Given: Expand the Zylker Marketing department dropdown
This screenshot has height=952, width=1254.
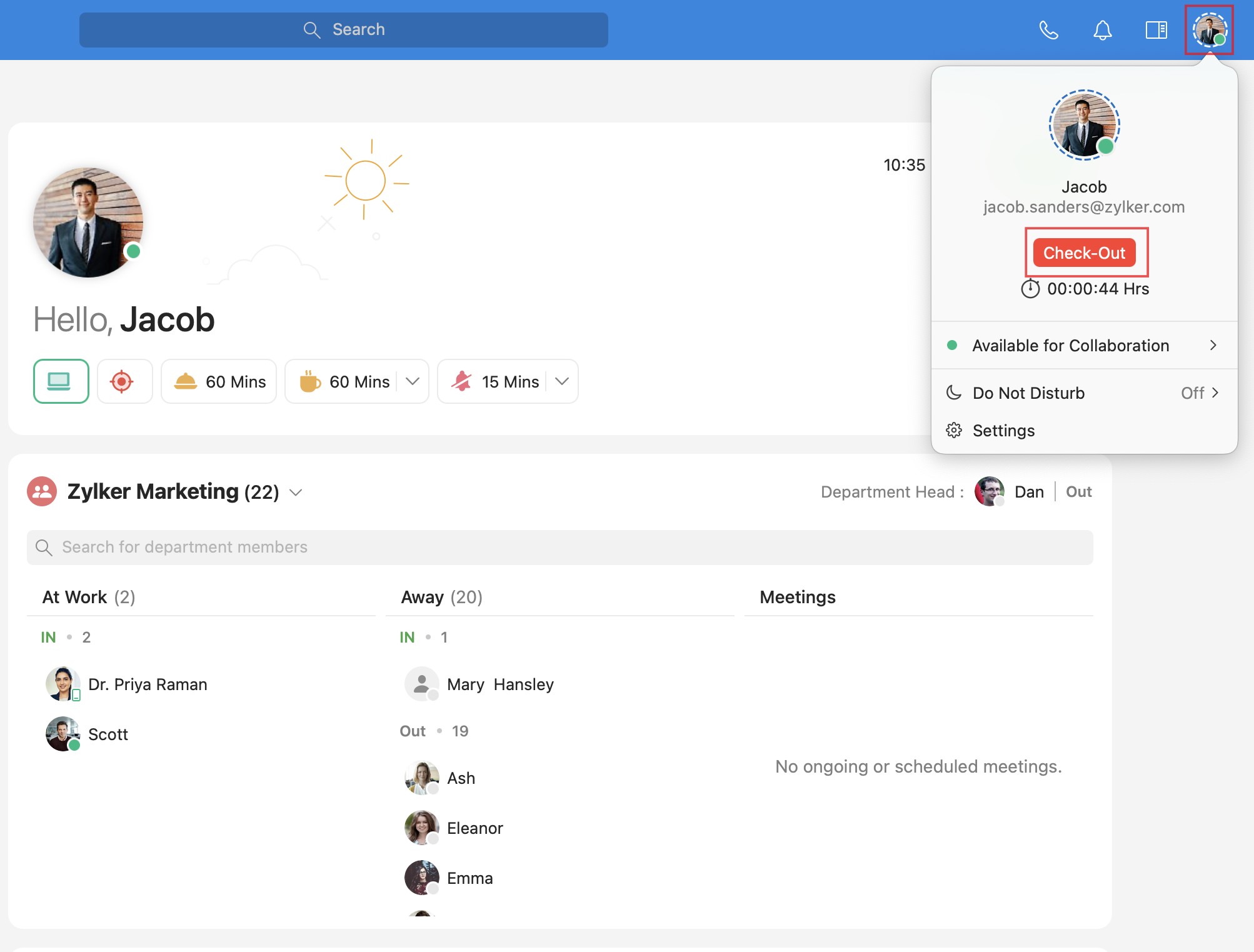Looking at the screenshot, I should coord(296,493).
